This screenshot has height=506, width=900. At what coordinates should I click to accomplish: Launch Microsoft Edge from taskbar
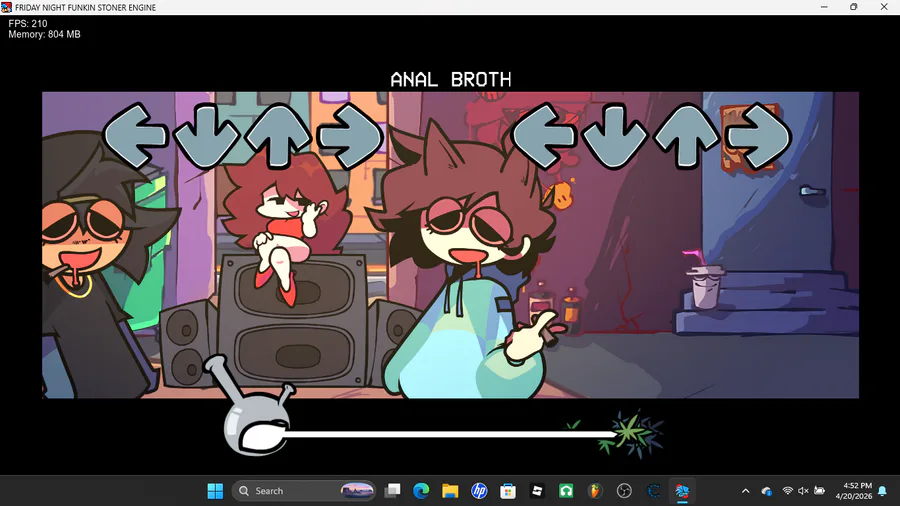tap(421, 491)
